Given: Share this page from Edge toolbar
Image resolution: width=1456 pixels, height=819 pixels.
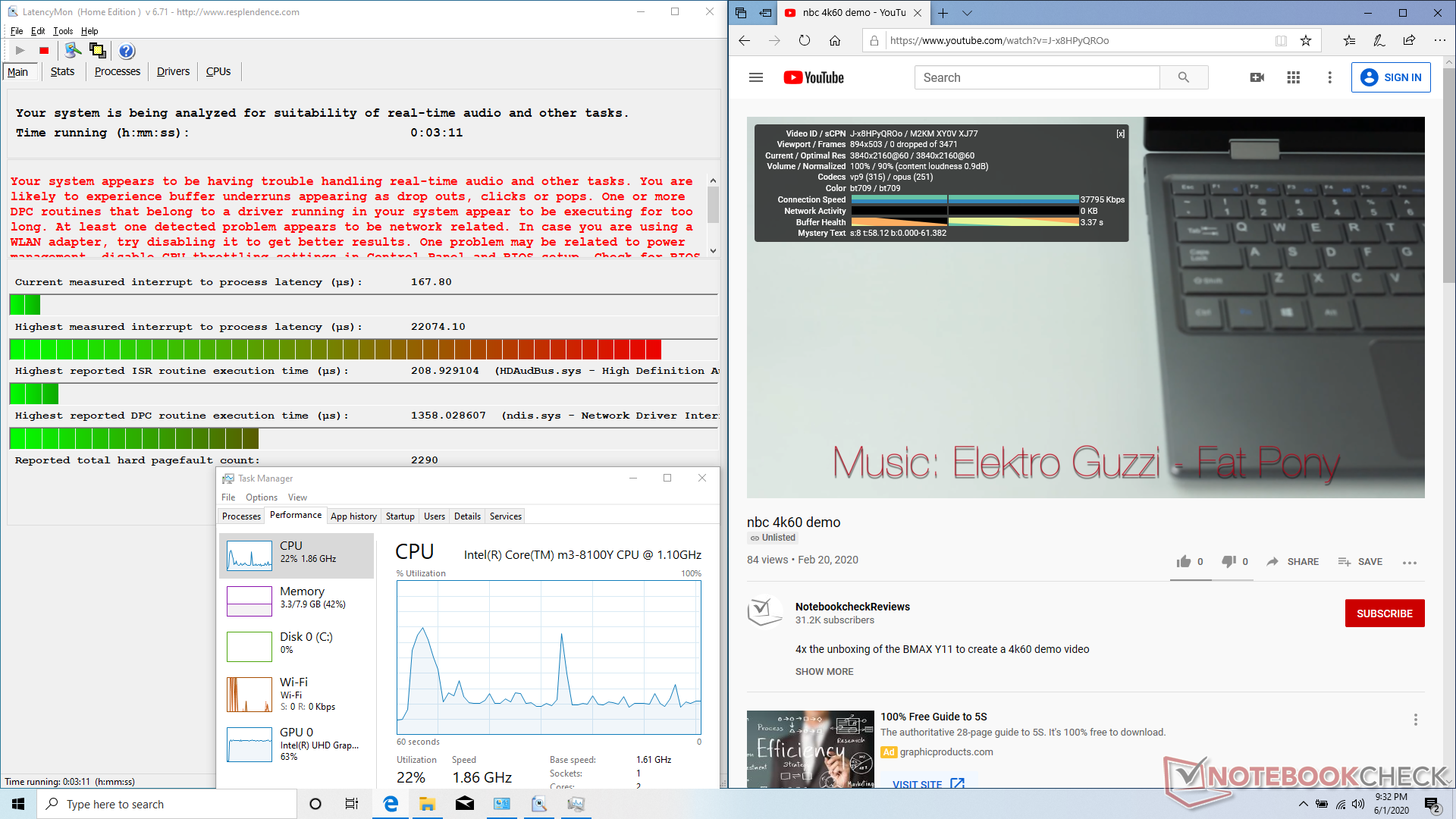Looking at the screenshot, I should (1409, 41).
